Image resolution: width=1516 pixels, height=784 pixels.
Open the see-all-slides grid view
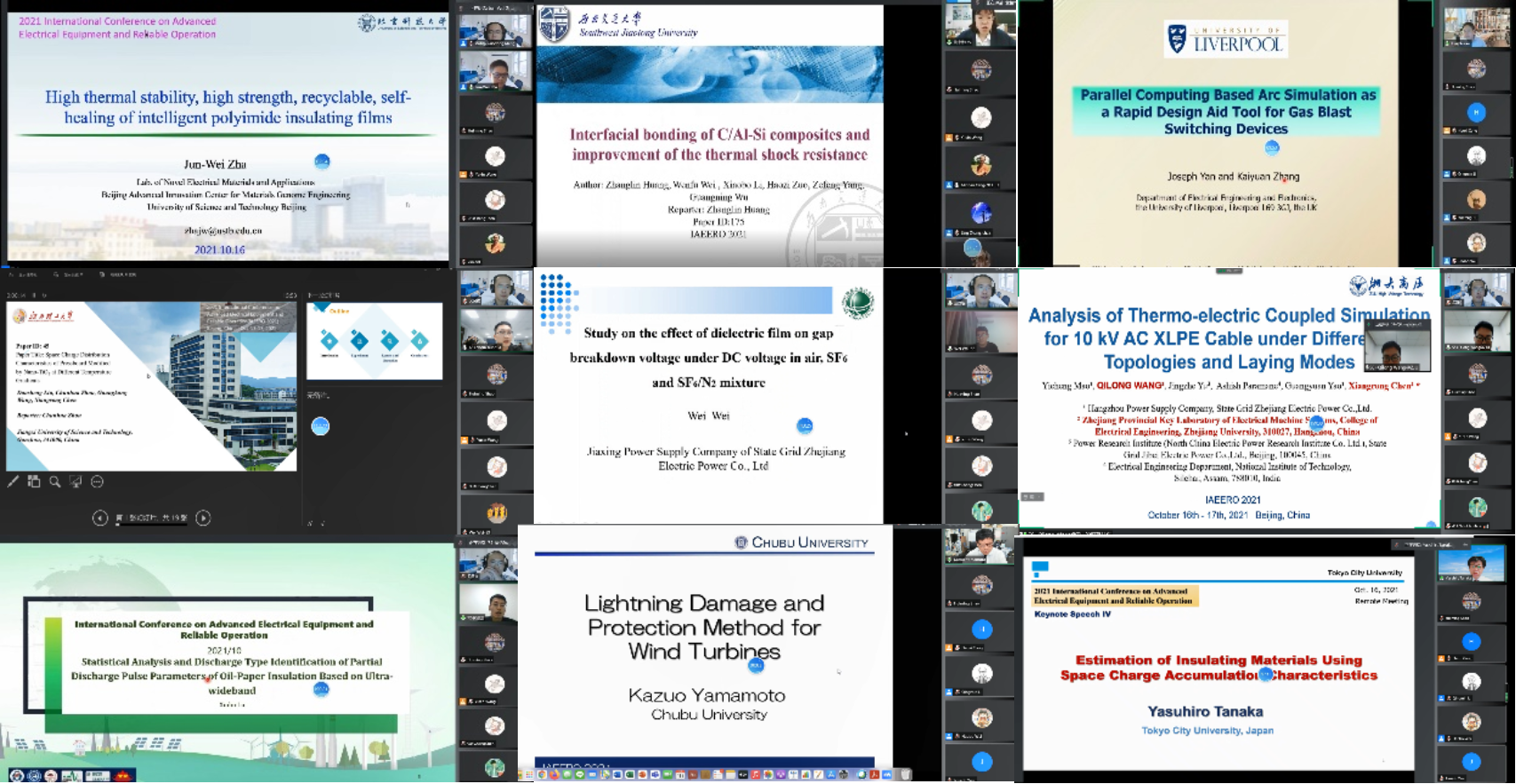tap(34, 482)
